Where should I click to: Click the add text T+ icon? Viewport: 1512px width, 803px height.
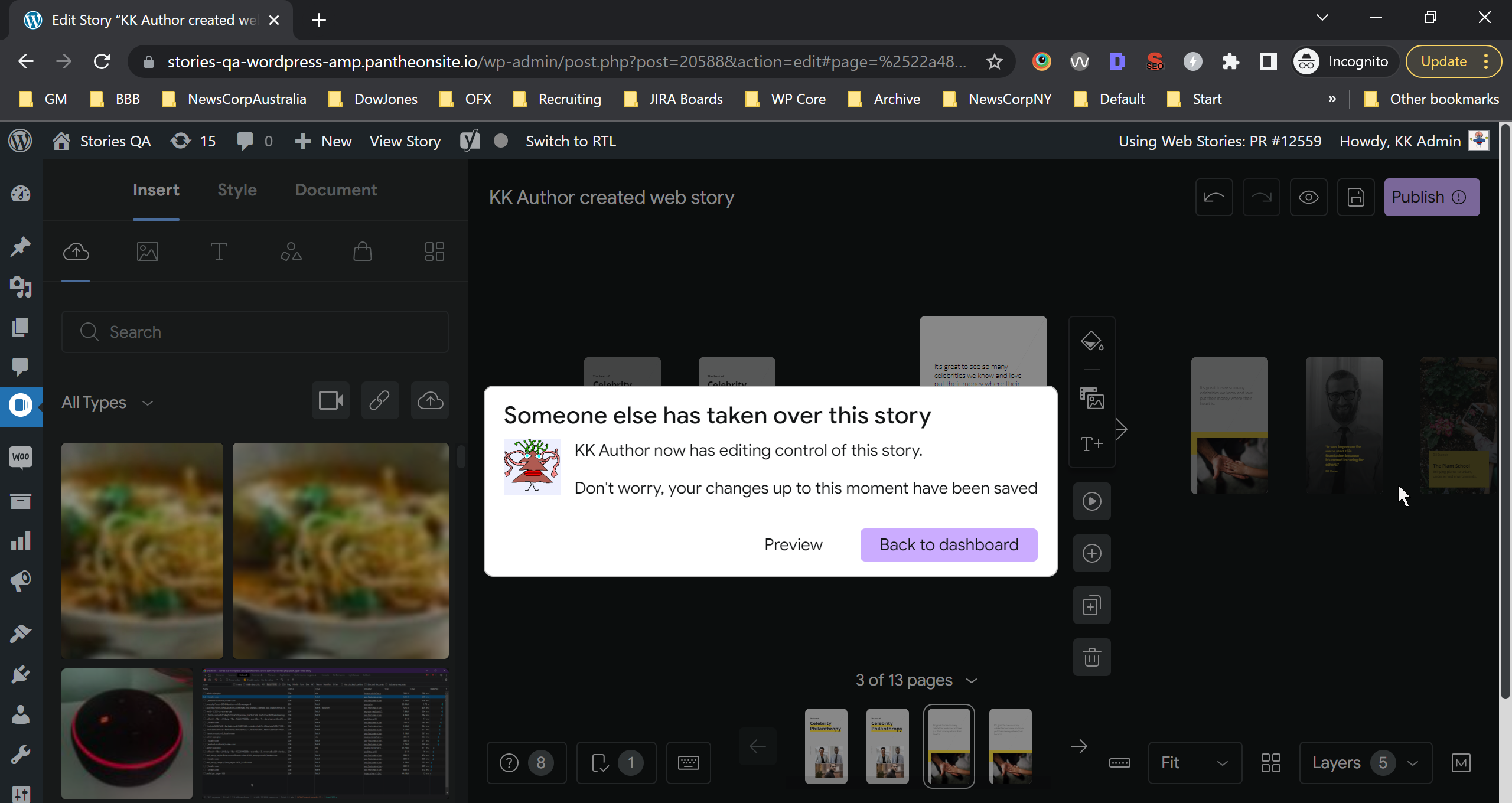(1092, 443)
